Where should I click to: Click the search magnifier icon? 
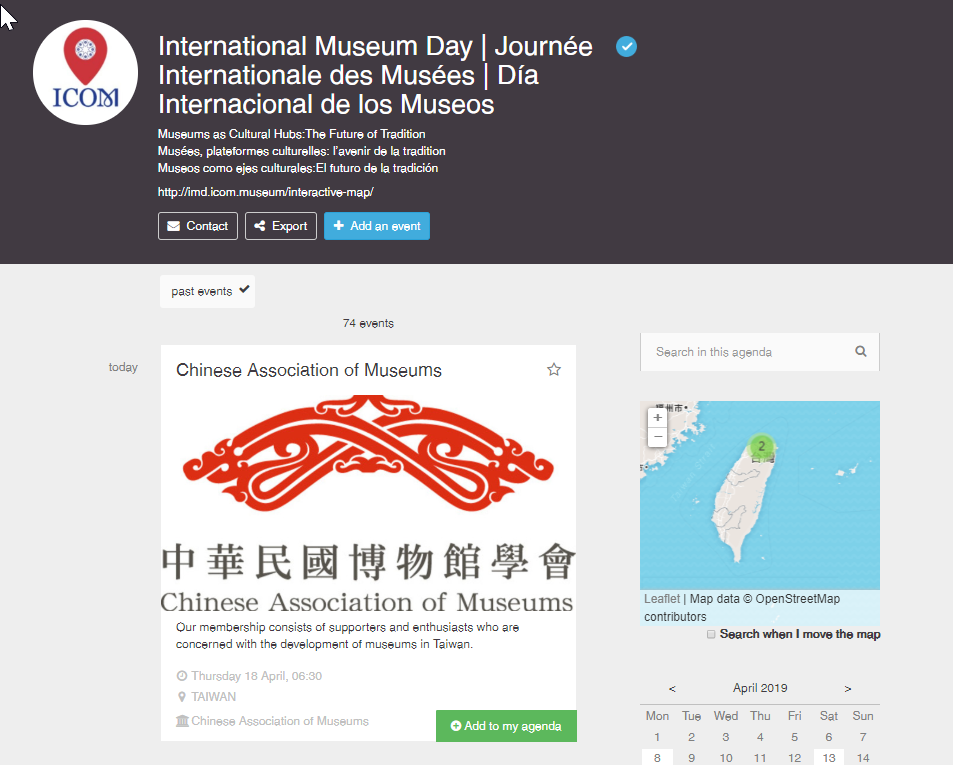tap(861, 351)
